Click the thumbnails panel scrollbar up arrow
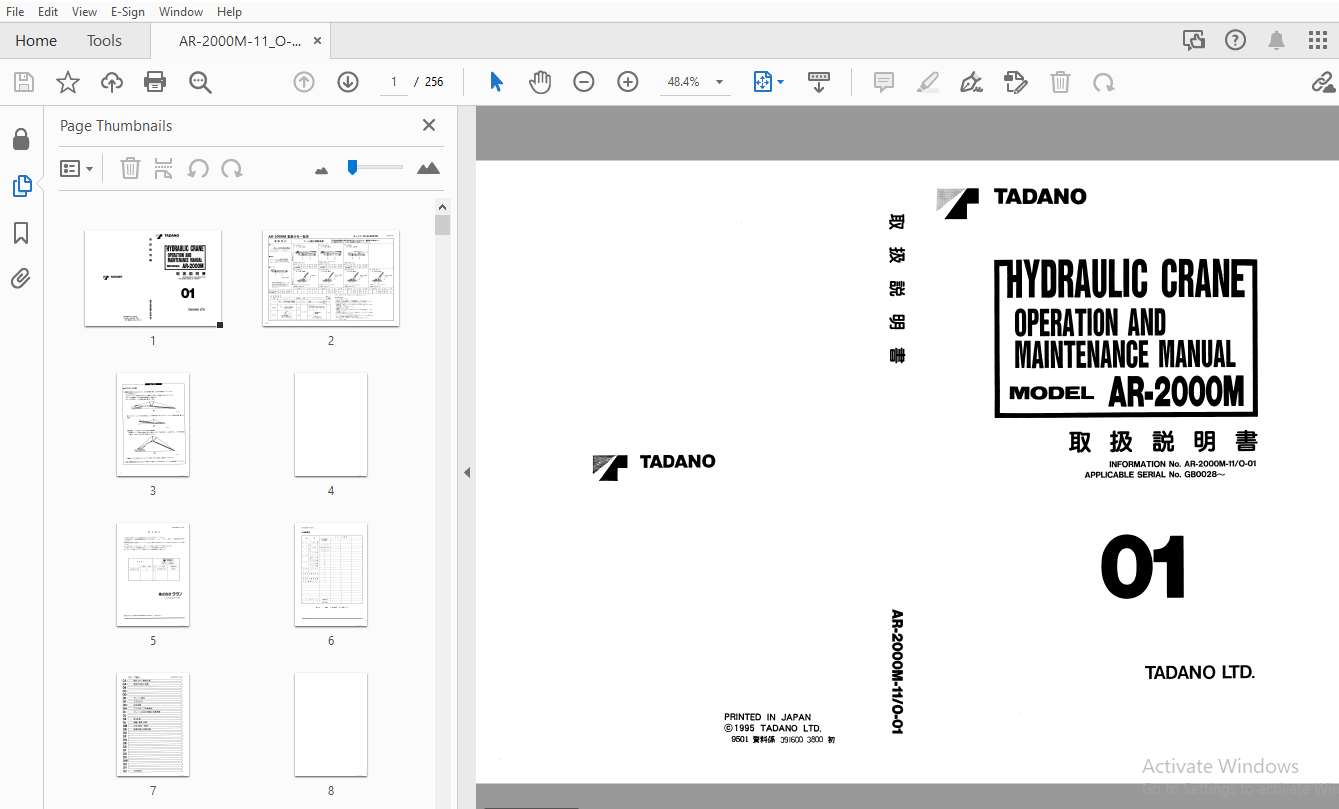1339x809 pixels. [x=442, y=207]
